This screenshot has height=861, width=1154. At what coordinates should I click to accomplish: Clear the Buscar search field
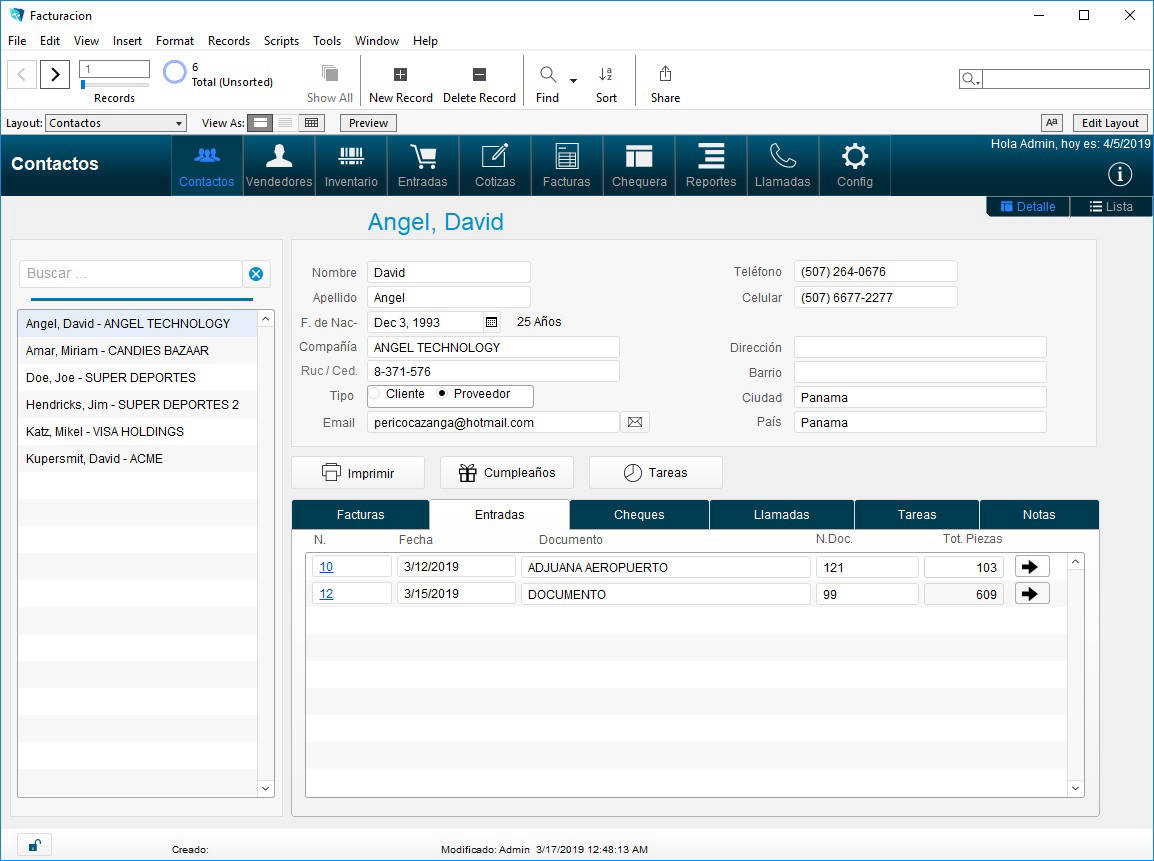[x=256, y=274]
